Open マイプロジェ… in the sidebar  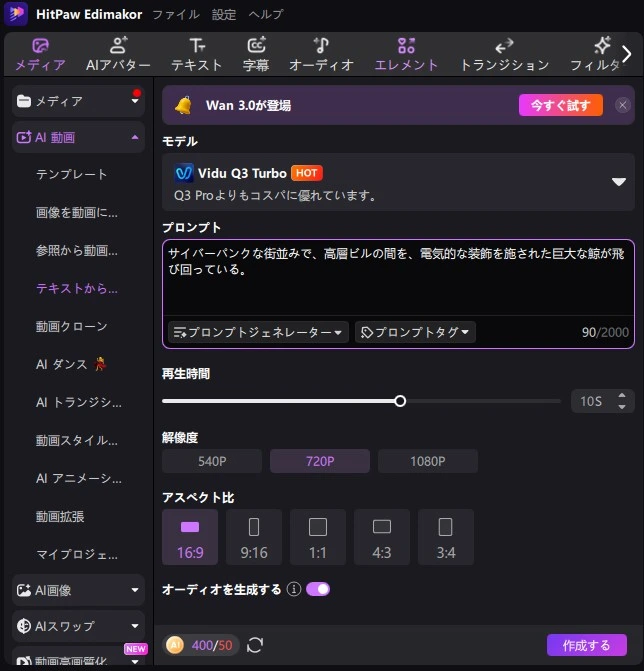(77, 555)
